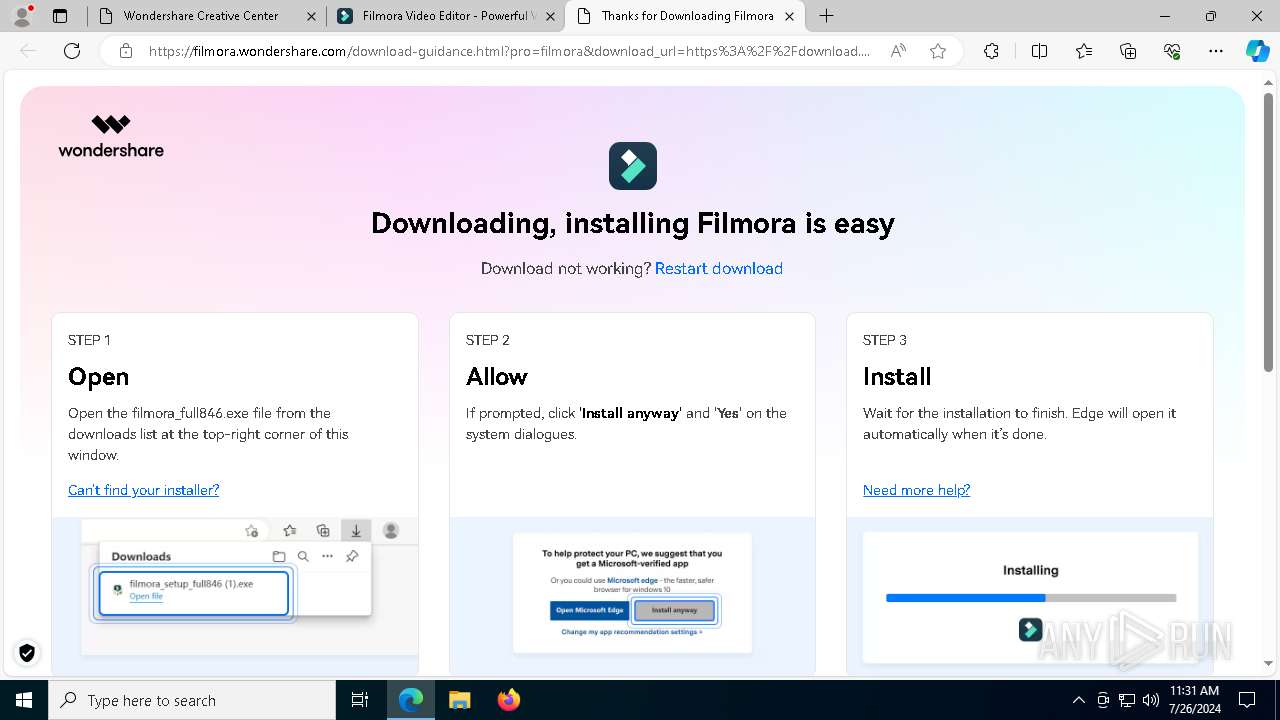Click the privacy shield badge
This screenshot has height=720, width=1280.
point(27,653)
